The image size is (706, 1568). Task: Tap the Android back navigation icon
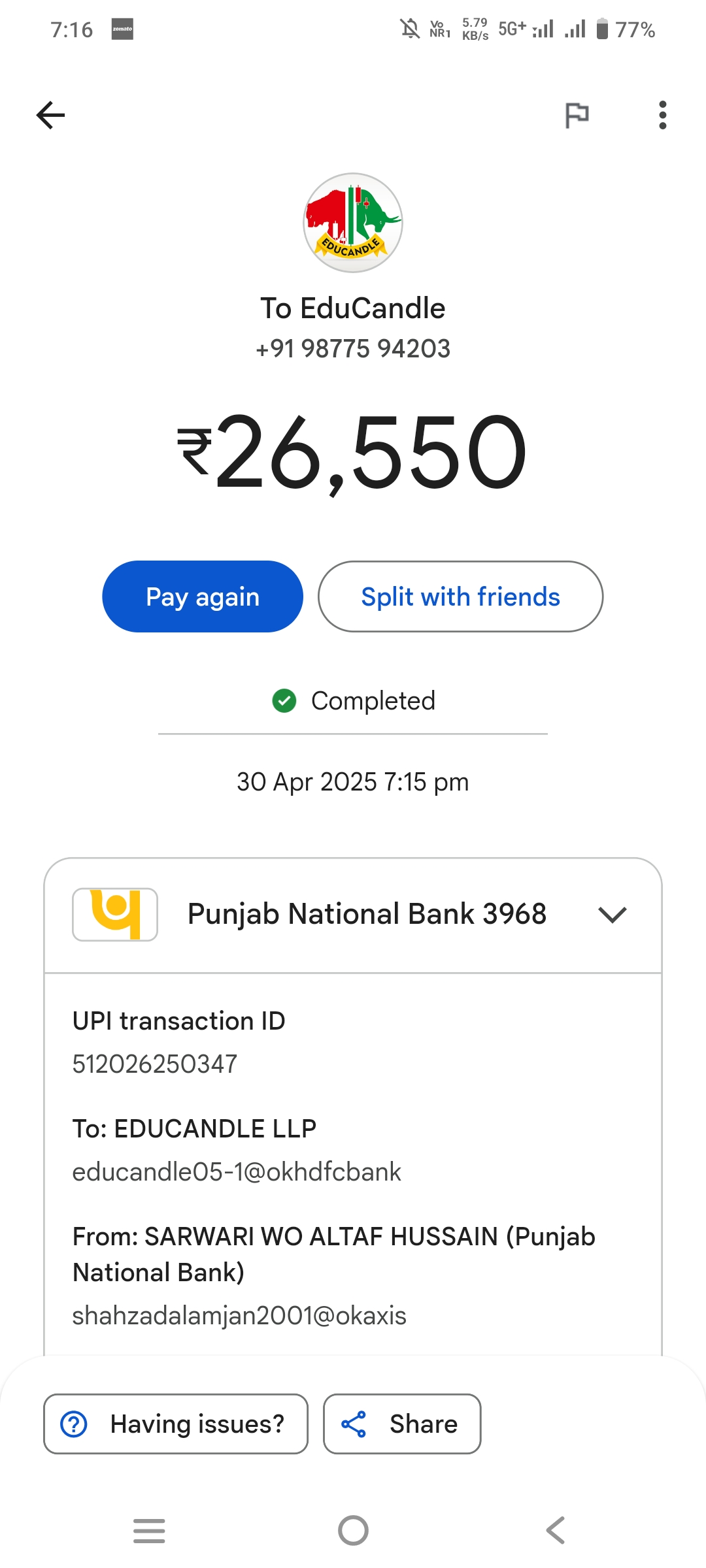[x=556, y=1530]
